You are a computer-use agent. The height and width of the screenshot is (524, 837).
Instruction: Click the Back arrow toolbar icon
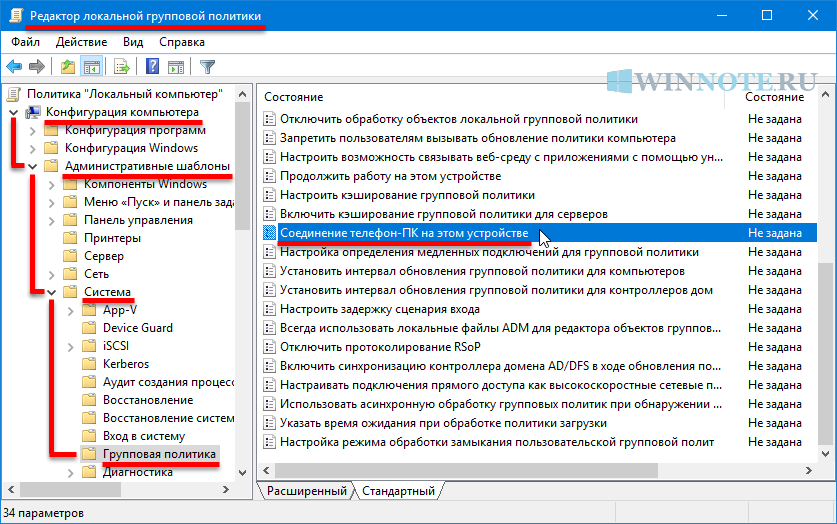click(14, 67)
